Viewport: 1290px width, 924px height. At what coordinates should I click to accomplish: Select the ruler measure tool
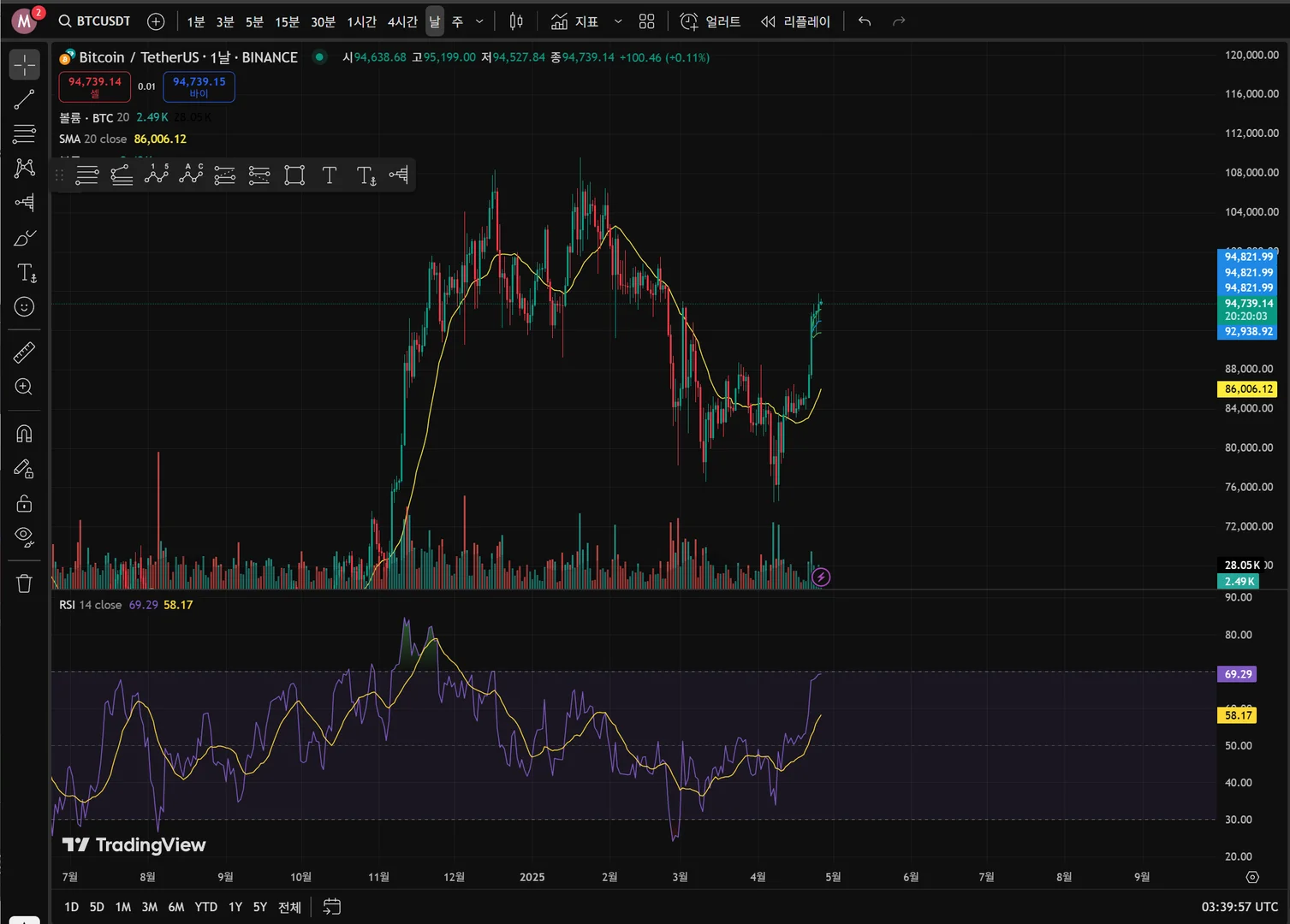(x=24, y=352)
